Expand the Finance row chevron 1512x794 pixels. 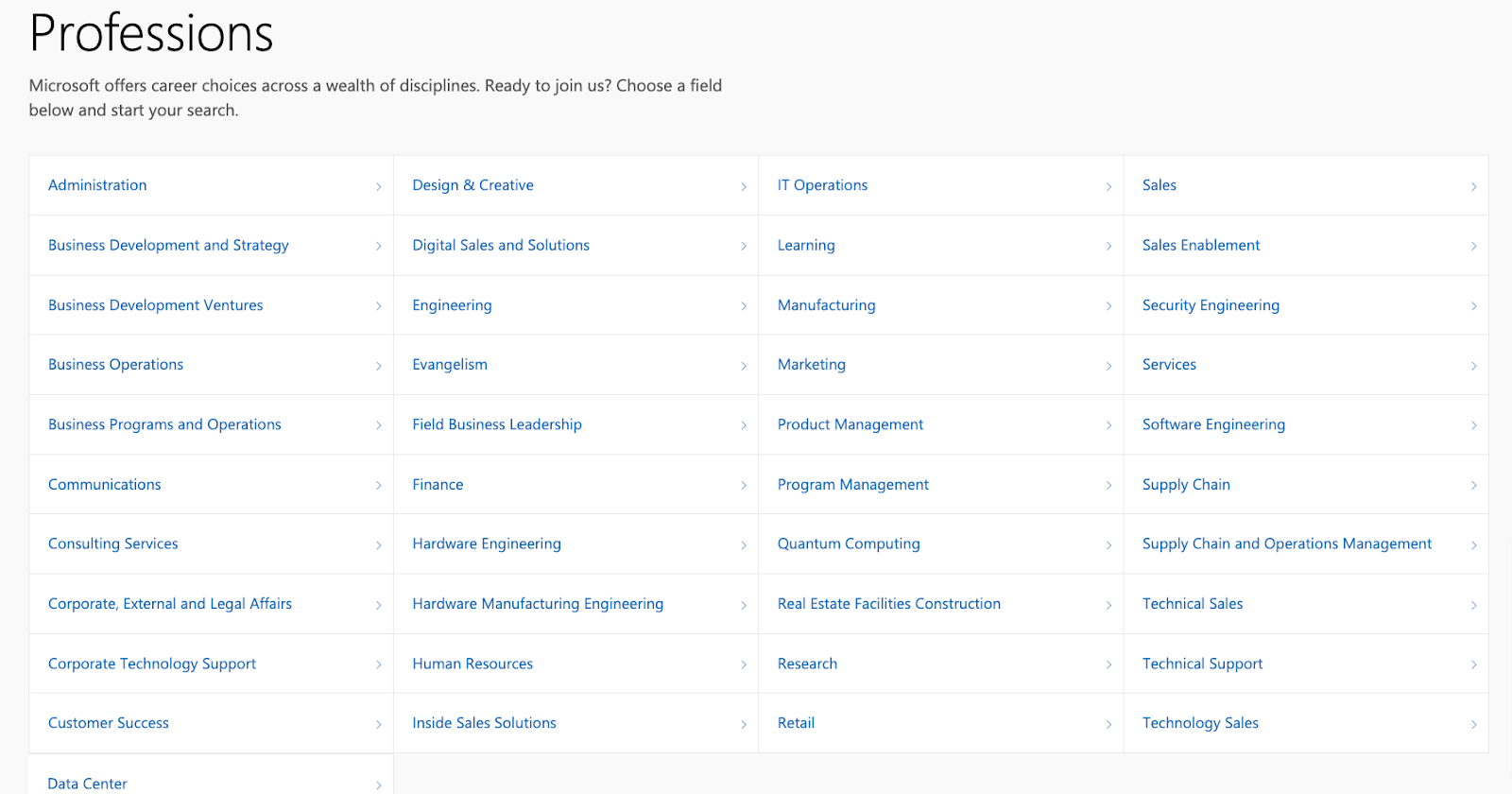pyautogui.click(x=744, y=486)
